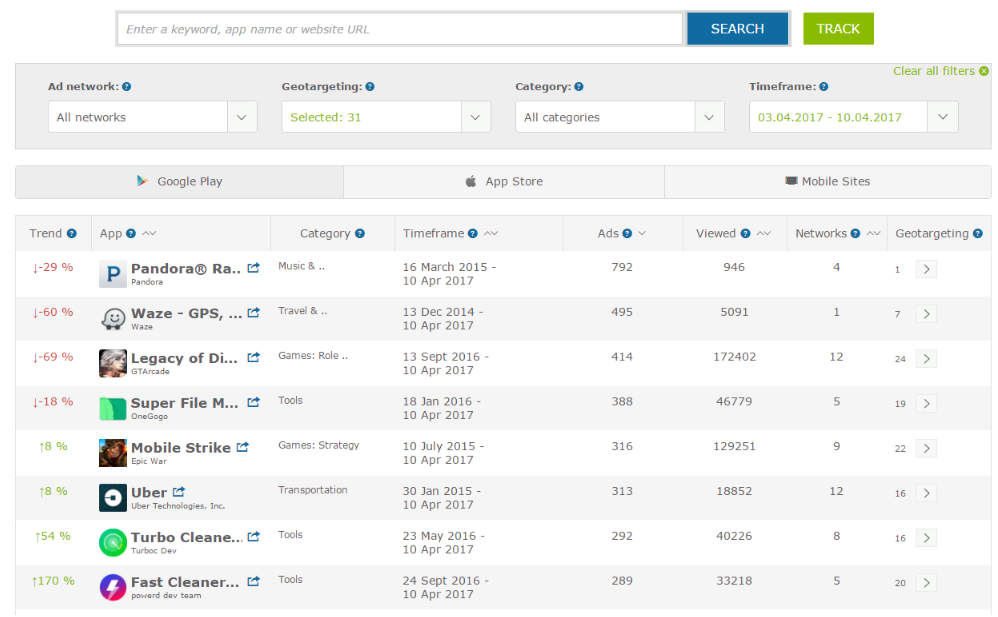
Task: Open Waze external link icon
Action: (x=253, y=313)
